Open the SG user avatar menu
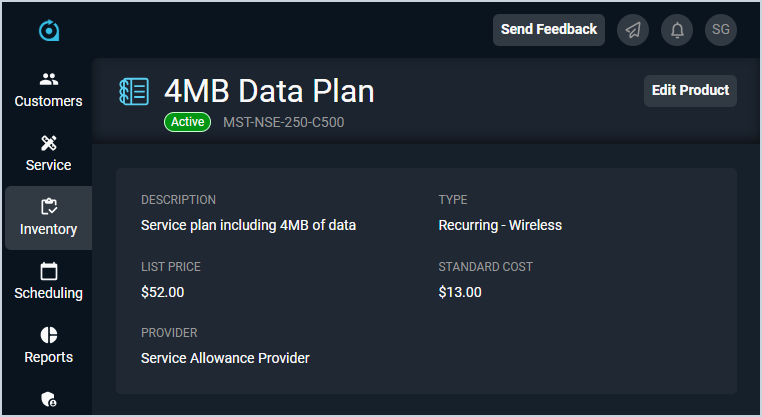 pos(721,30)
